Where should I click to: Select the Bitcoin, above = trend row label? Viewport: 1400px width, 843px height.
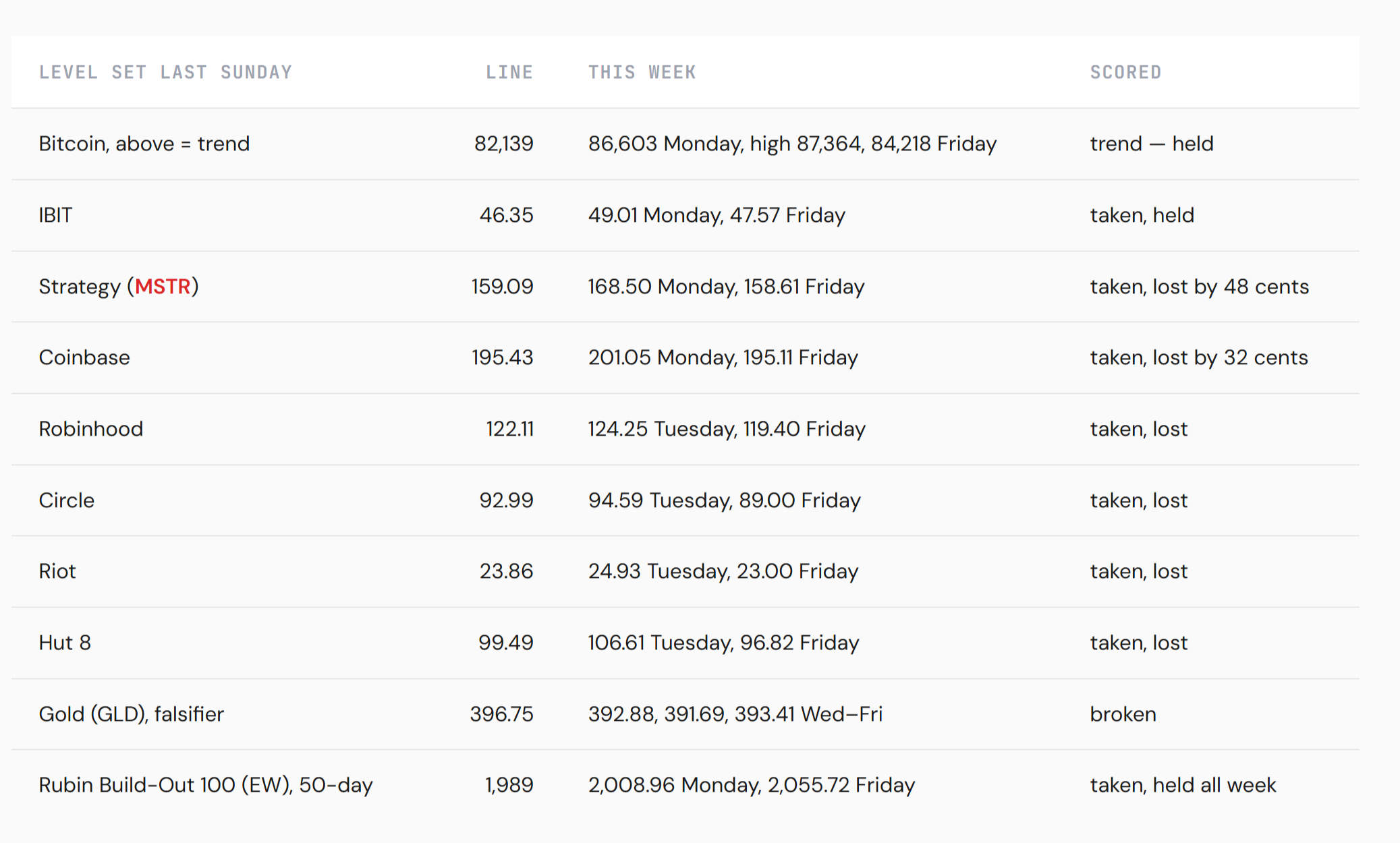(x=144, y=144)
